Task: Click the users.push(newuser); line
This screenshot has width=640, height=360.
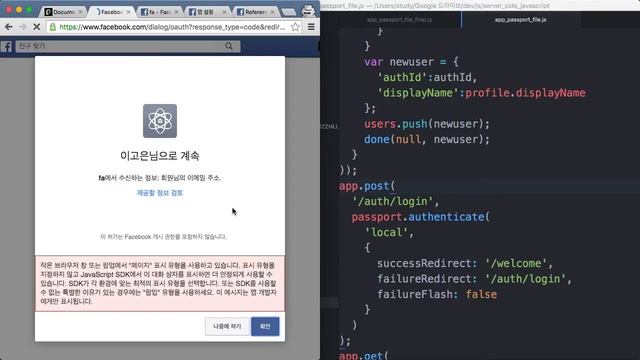Action: (x=427, y=124)
